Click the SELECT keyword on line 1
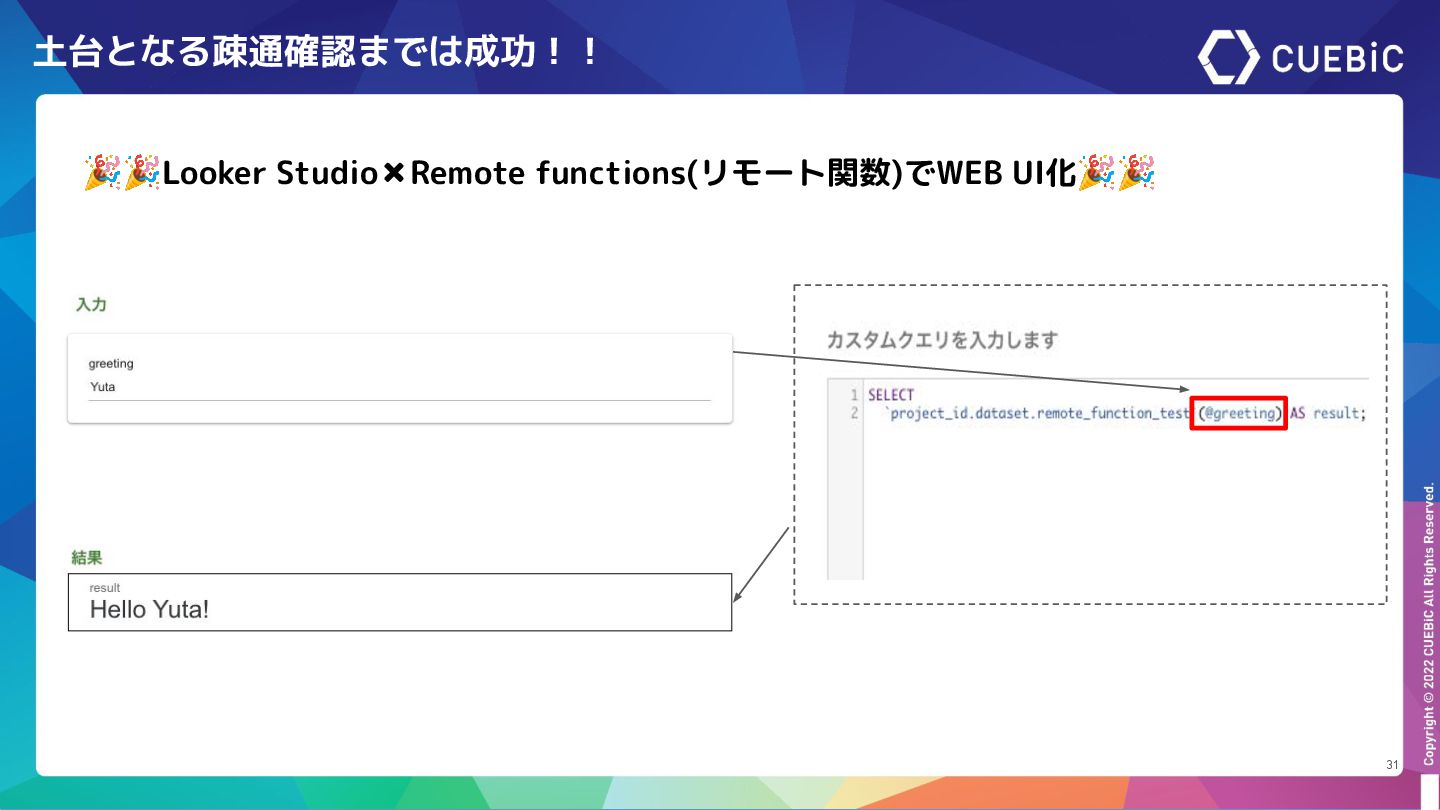Screen dimensions: 1440x810 [891, 395]
